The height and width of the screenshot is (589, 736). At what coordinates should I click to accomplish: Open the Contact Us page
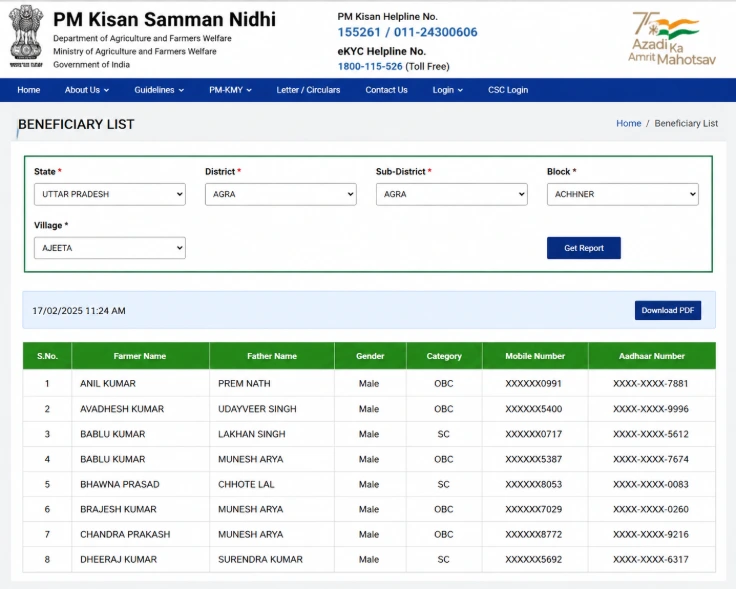386,90
